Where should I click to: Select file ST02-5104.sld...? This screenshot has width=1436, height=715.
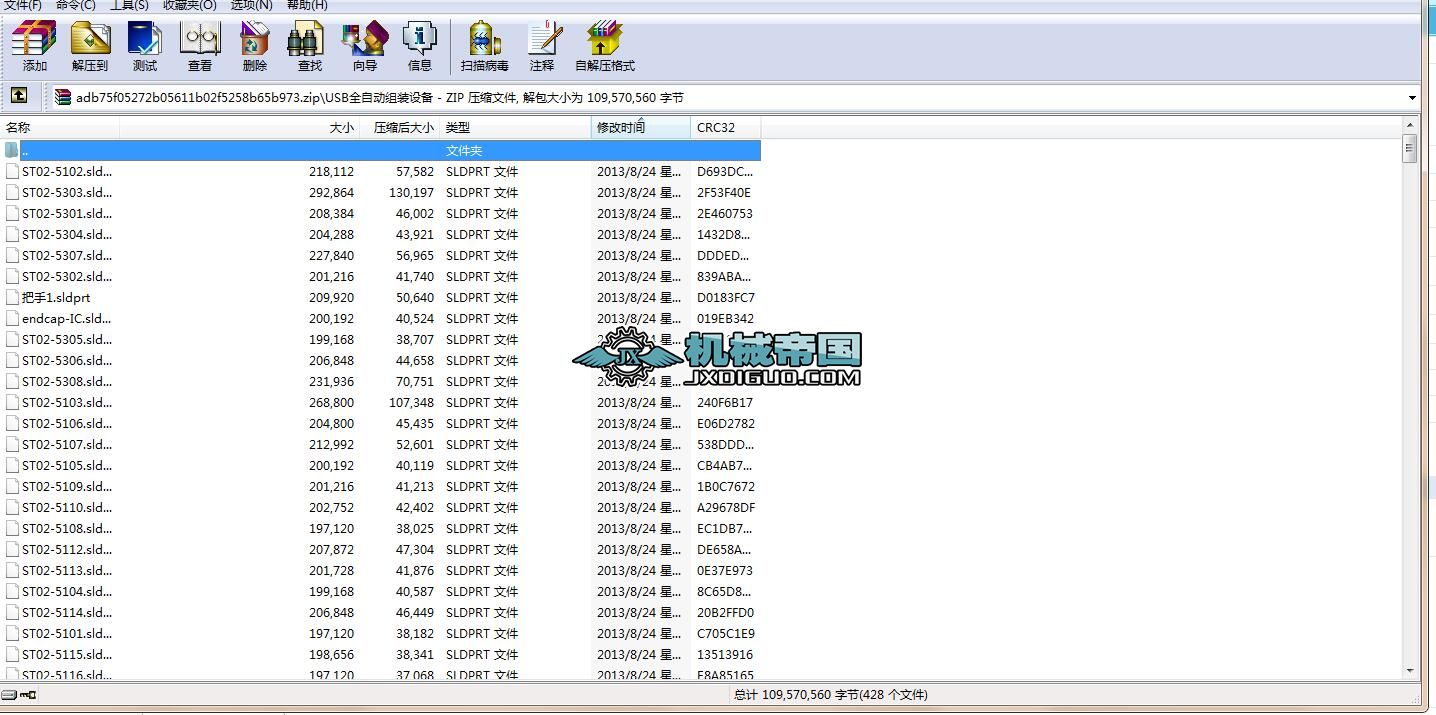click(67, 591)
